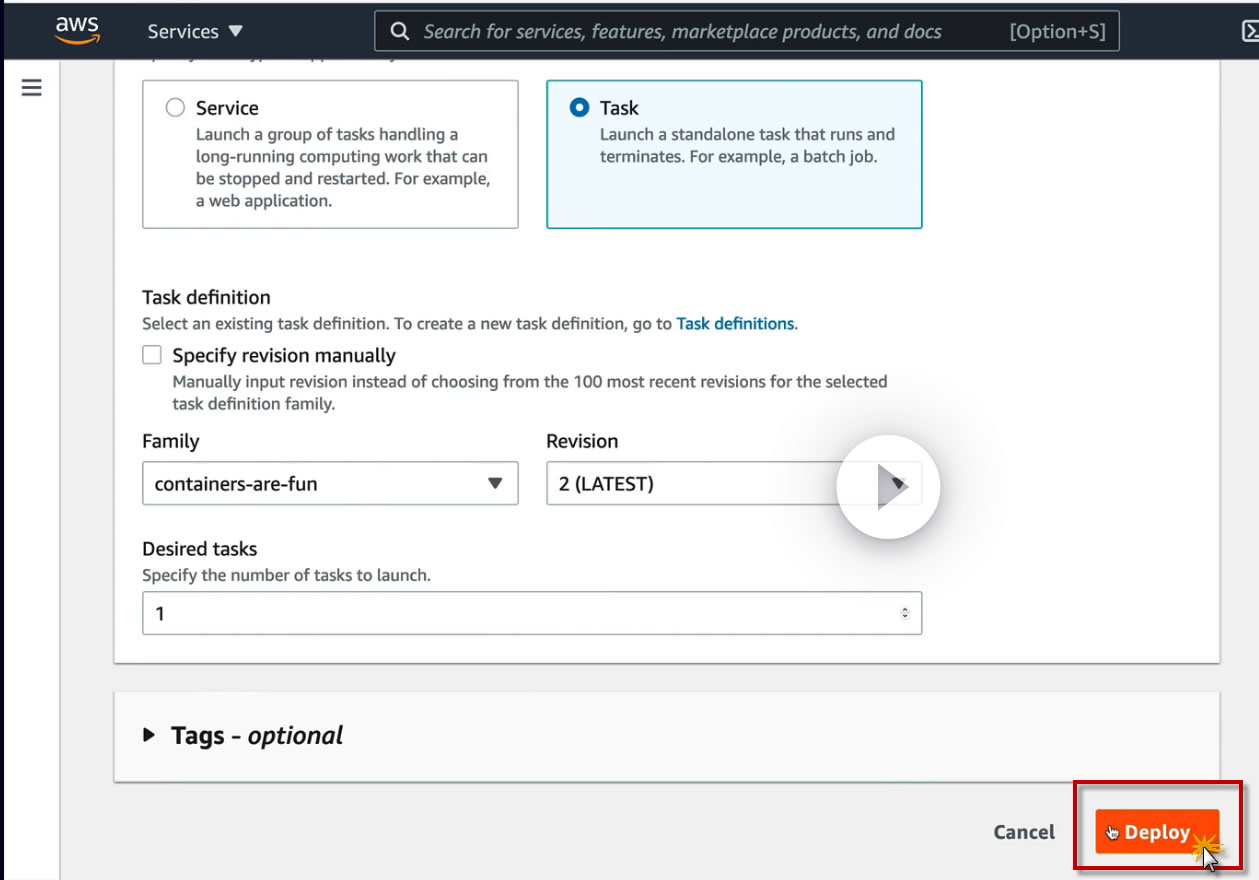Click the search magnifier icon
This screenshot has width=1259, height=880.
pos(399,31)
